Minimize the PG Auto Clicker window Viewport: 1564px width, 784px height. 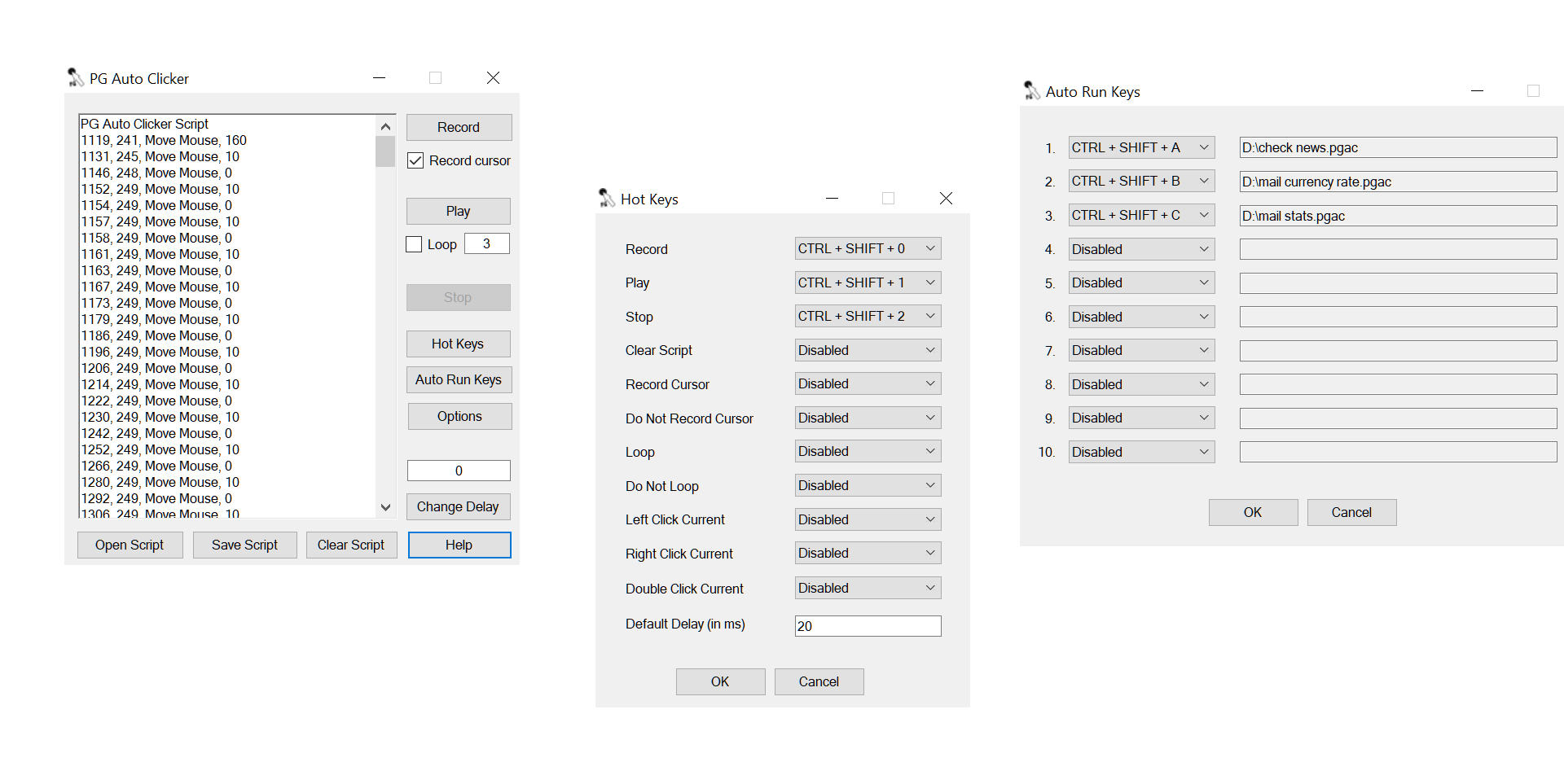click(379, 78)
